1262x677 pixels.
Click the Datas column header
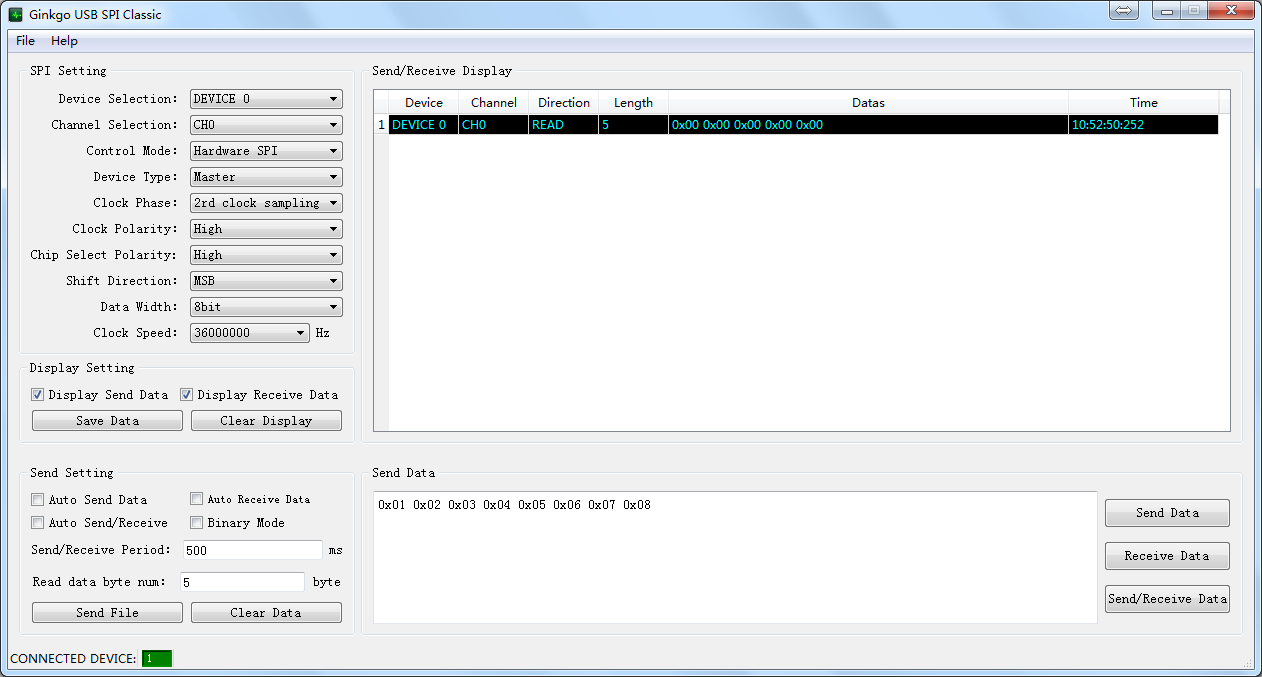[869, 103]
